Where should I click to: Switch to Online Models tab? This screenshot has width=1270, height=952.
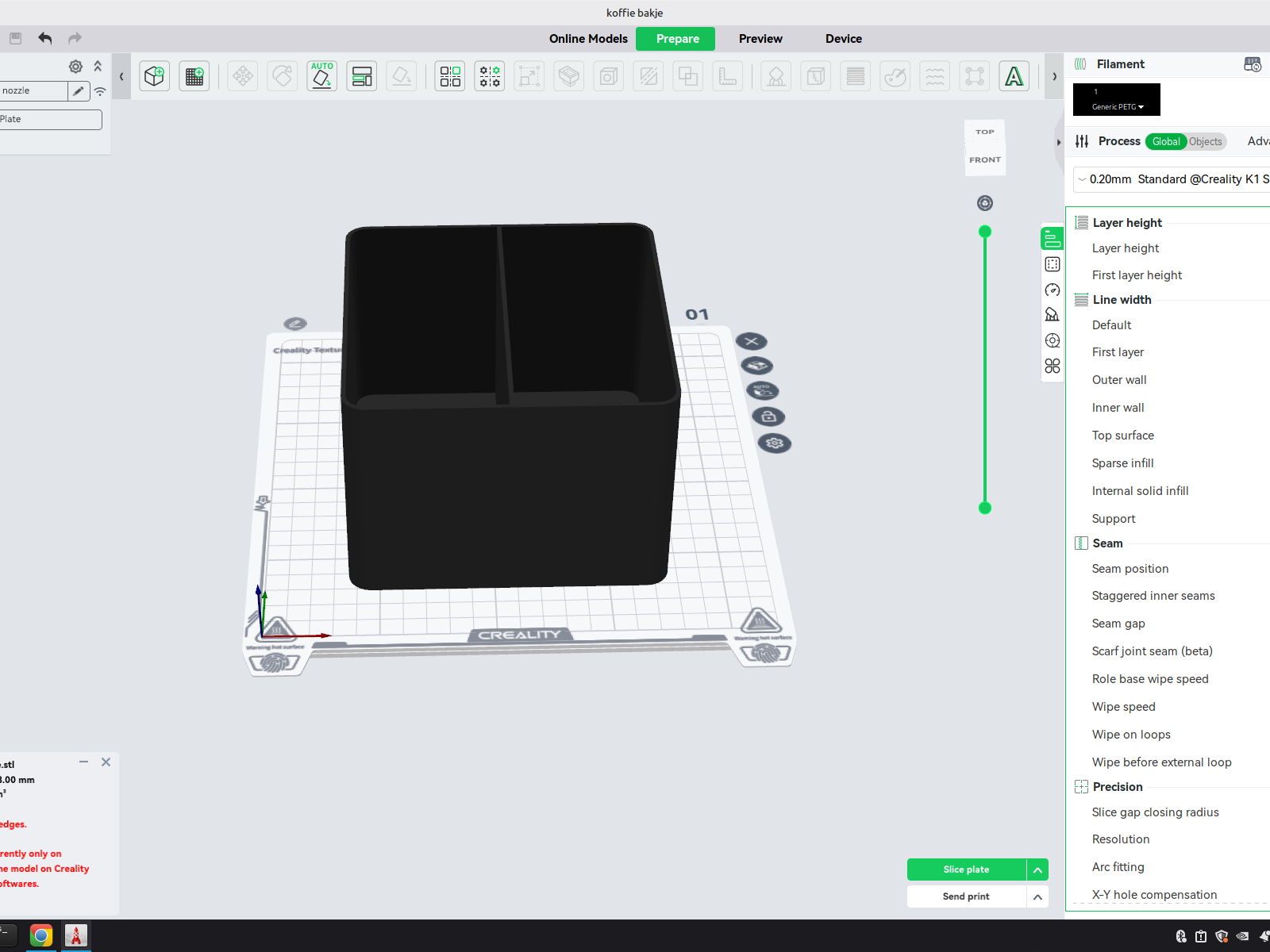(x=588, y=39)
